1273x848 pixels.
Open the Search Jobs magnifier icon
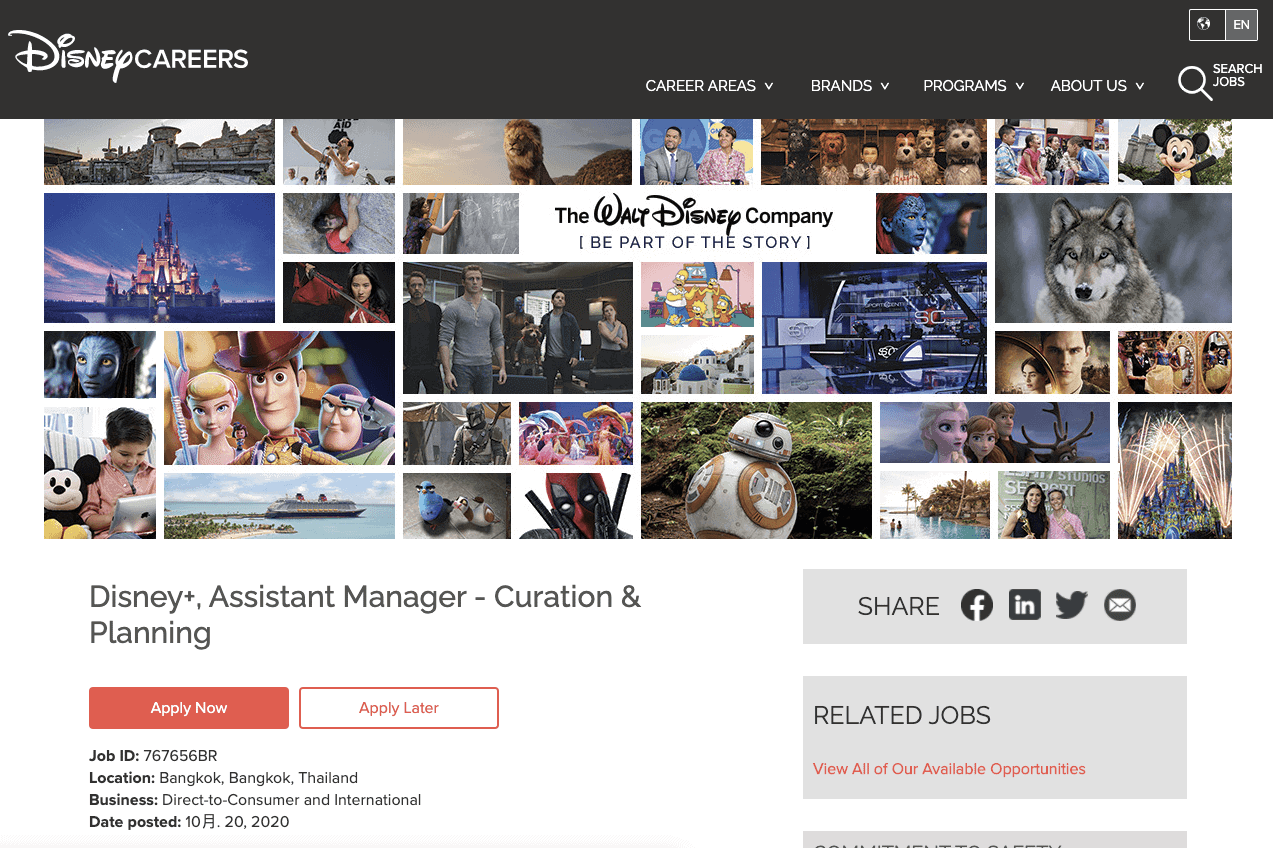pos(1194,83)
